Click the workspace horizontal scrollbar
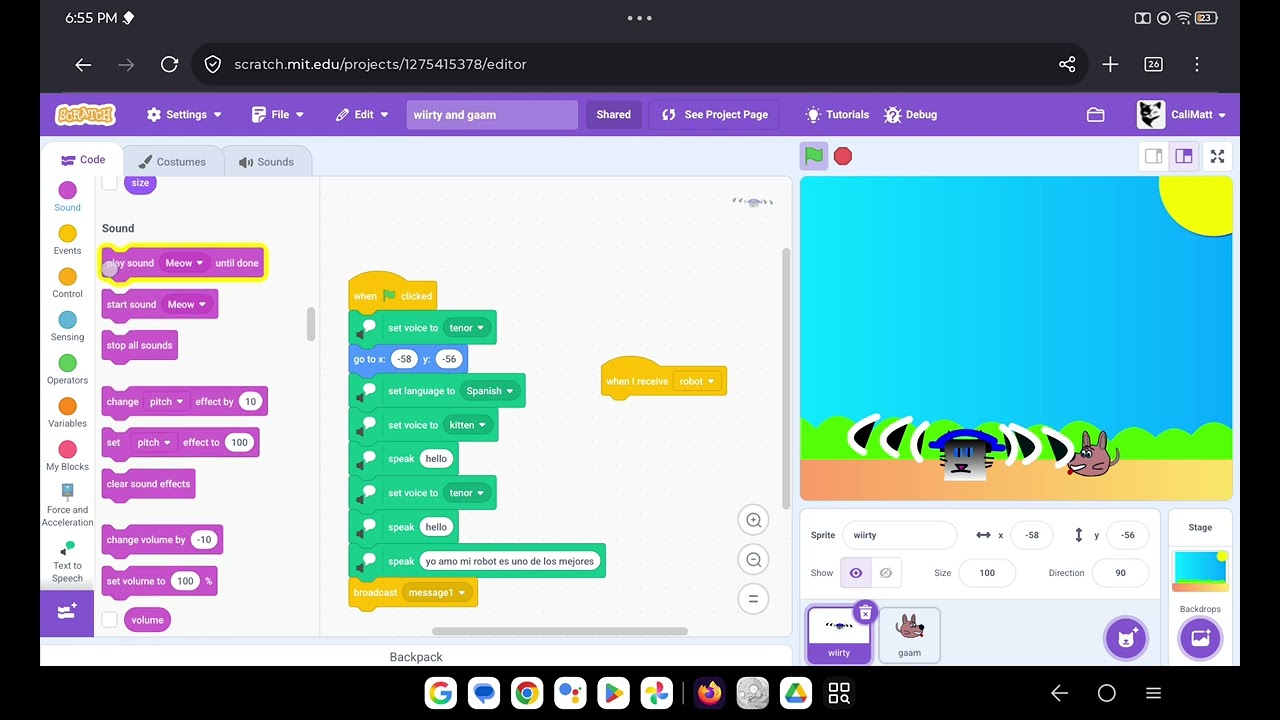Image resolution: width=1280 pixels, height=720 pixels. coord(560,631)
